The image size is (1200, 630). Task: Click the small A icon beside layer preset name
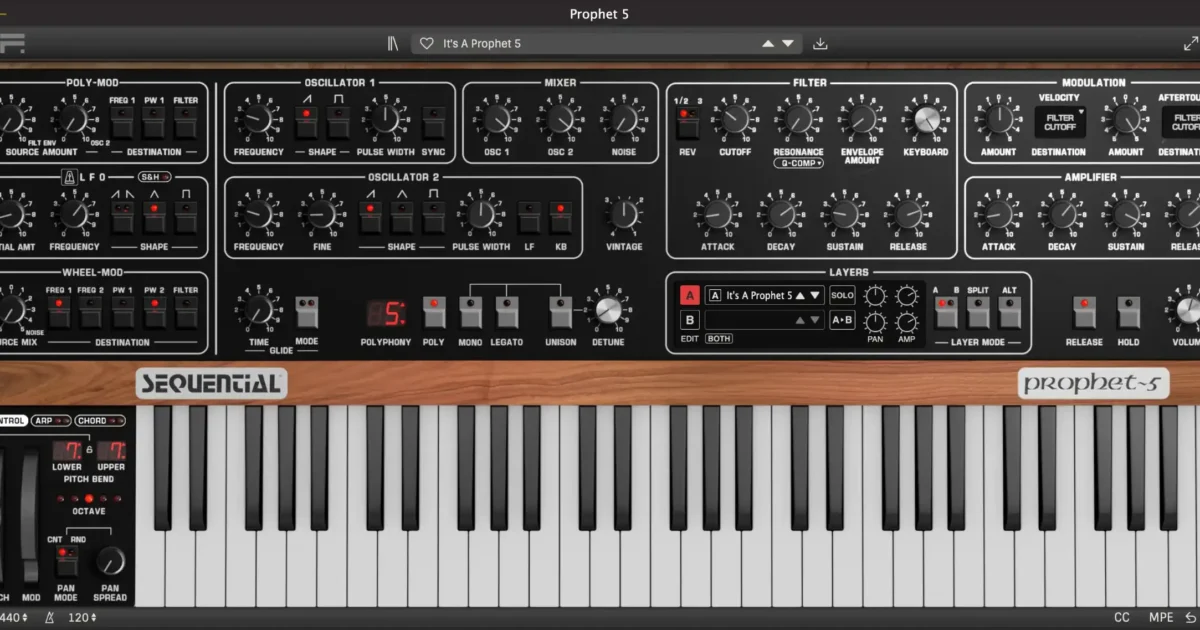[714, 295]
